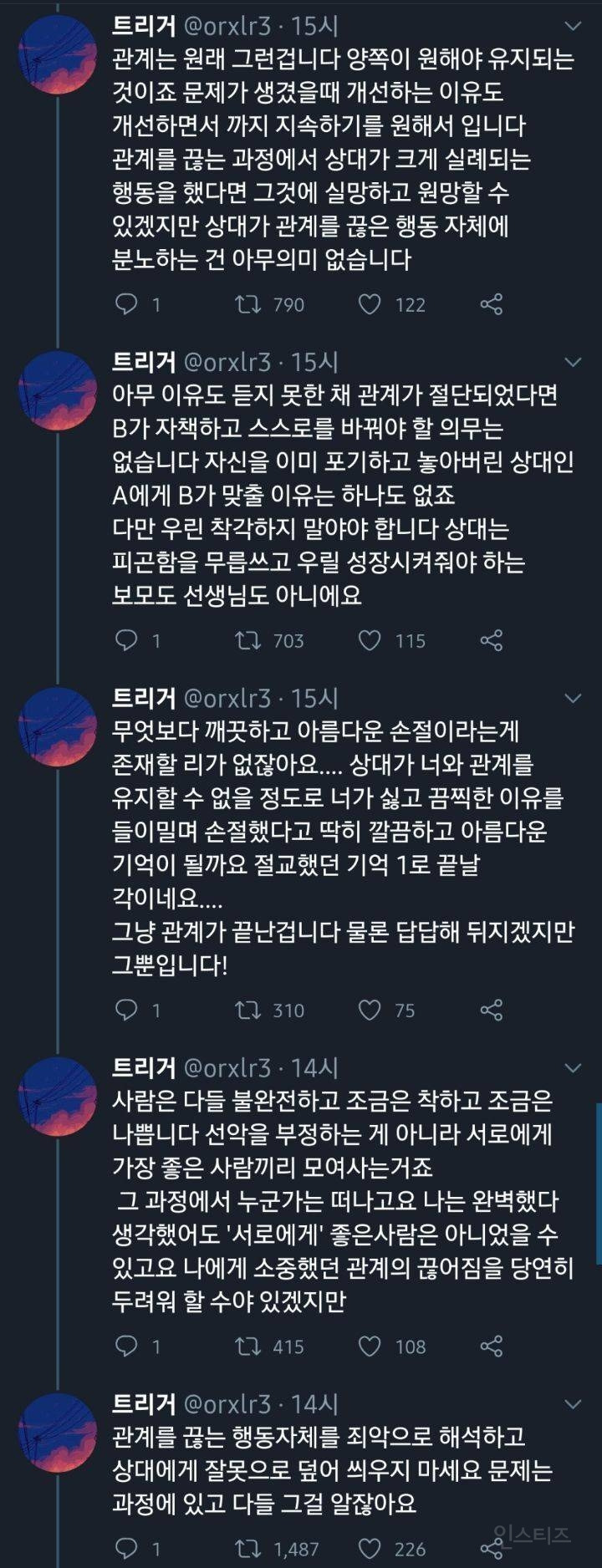Like the tweet with 75 likes
The width and height of the screenshot is (602, 1568).
[370, 1010]
